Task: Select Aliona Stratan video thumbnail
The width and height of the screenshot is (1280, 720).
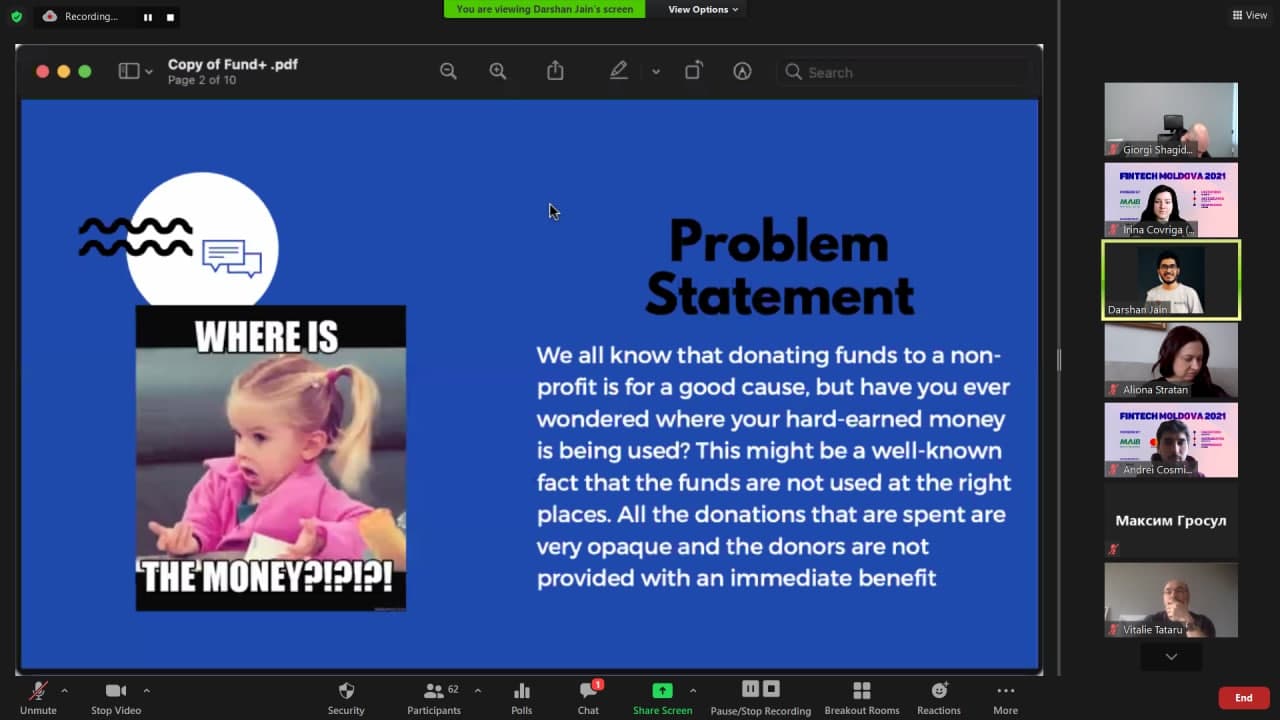Action: [x=1171, y=360]
